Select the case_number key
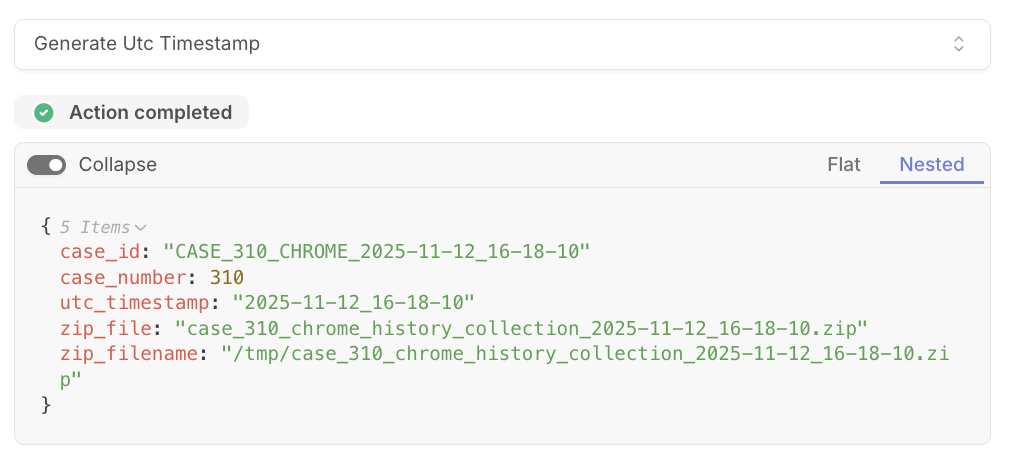 click(124, 278)
